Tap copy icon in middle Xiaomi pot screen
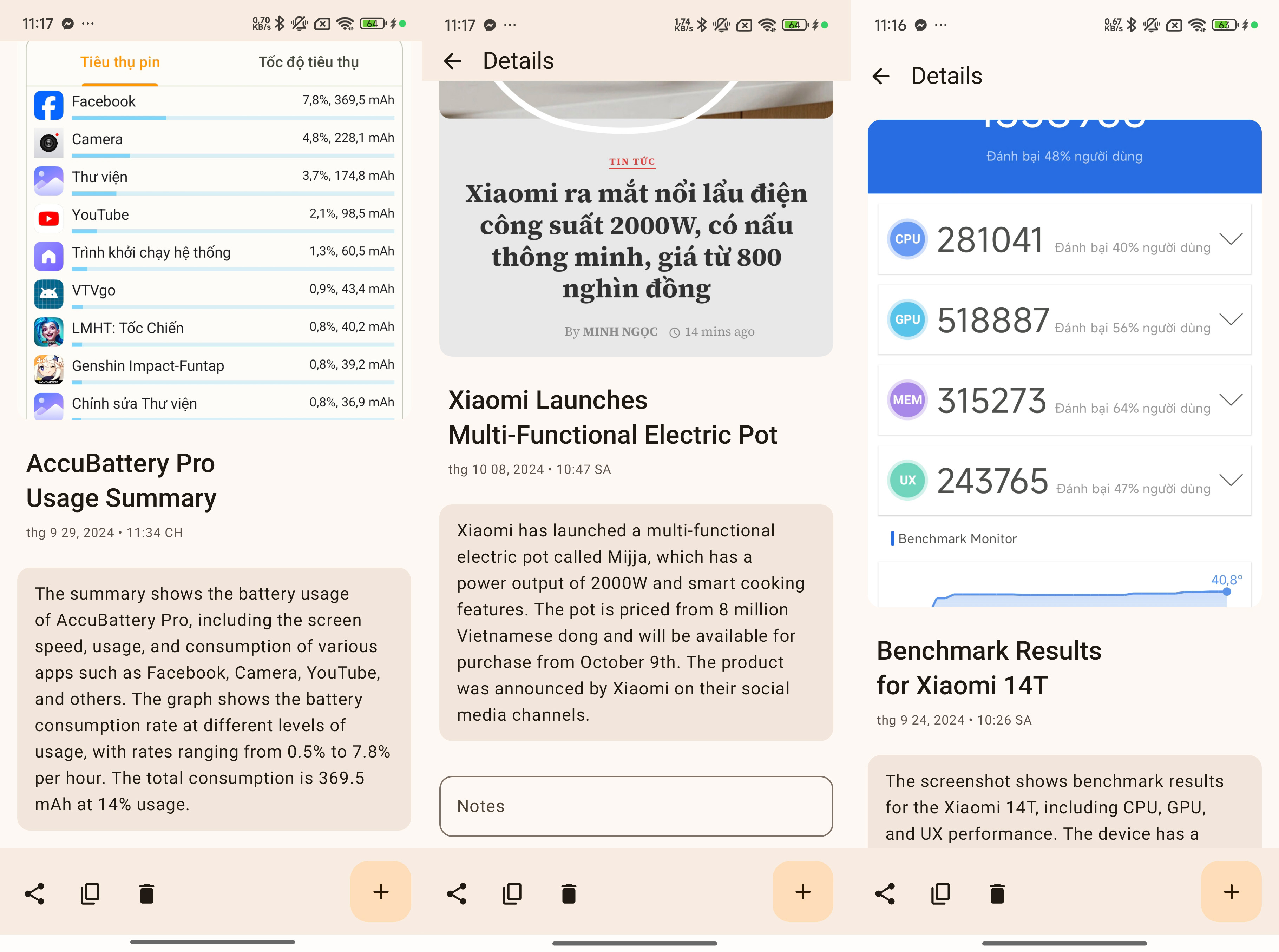 [x=512, y=893]
